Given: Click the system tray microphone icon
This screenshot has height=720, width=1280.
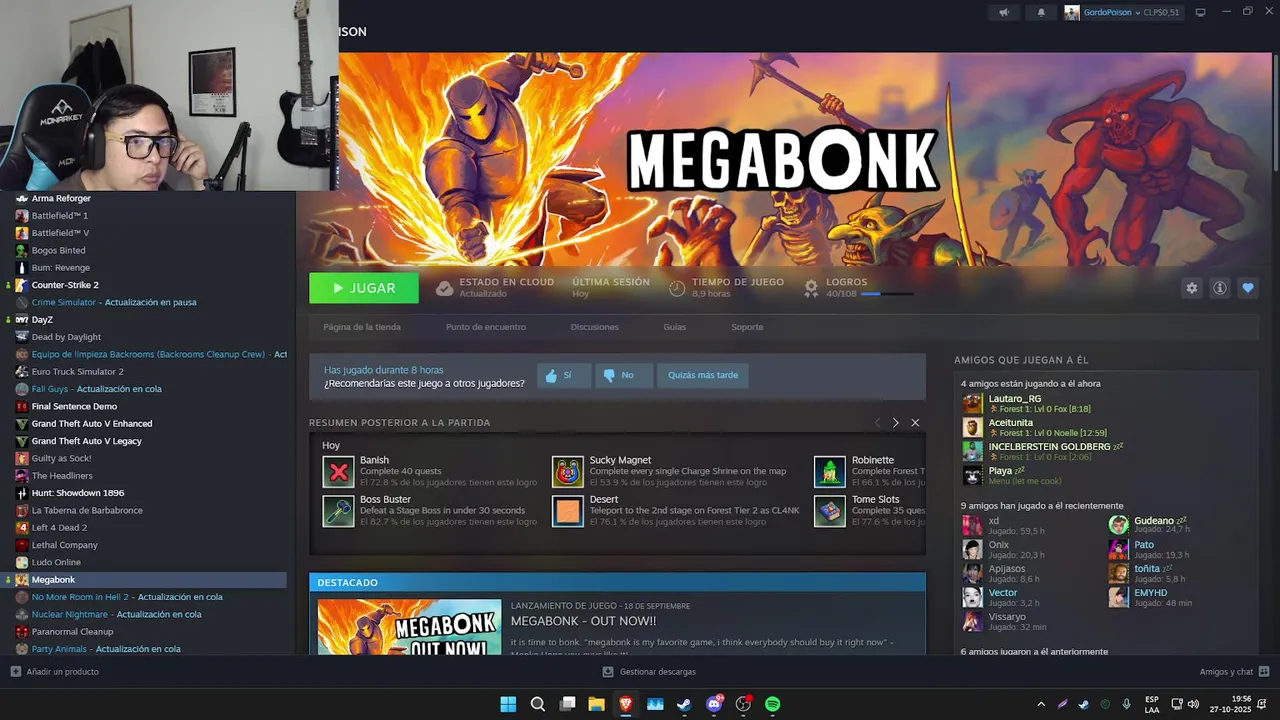Looking at the screenshot, I should point(1126,704).
